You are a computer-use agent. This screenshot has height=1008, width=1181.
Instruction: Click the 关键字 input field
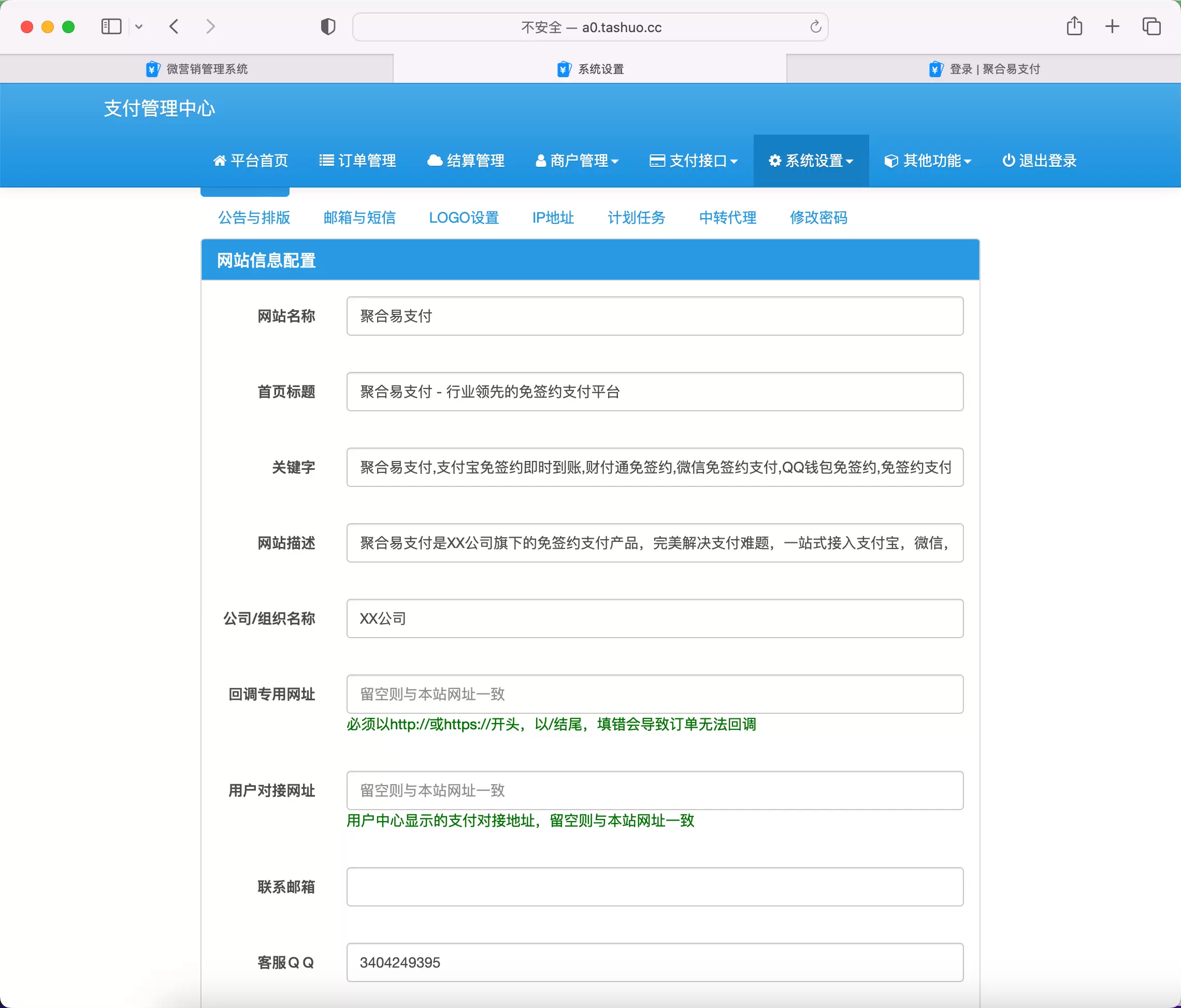[655, 468]
